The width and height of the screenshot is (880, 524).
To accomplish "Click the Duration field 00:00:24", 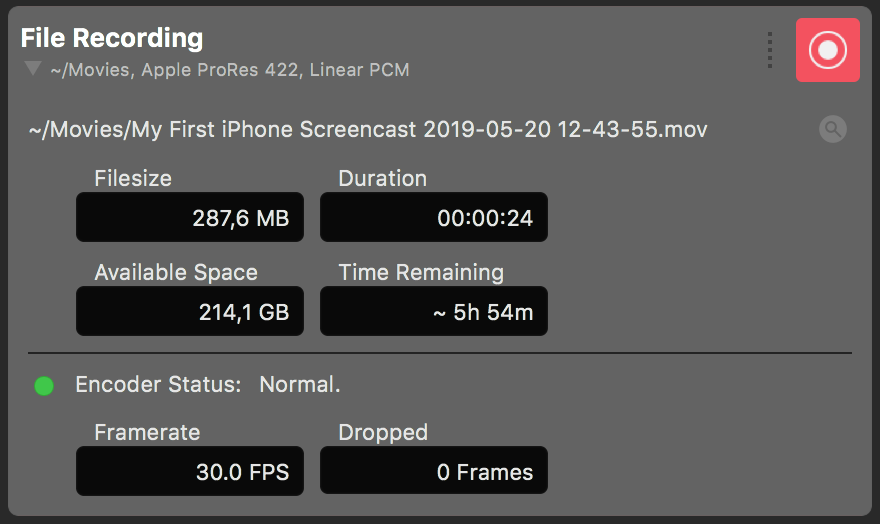I will tap(434, 217).
